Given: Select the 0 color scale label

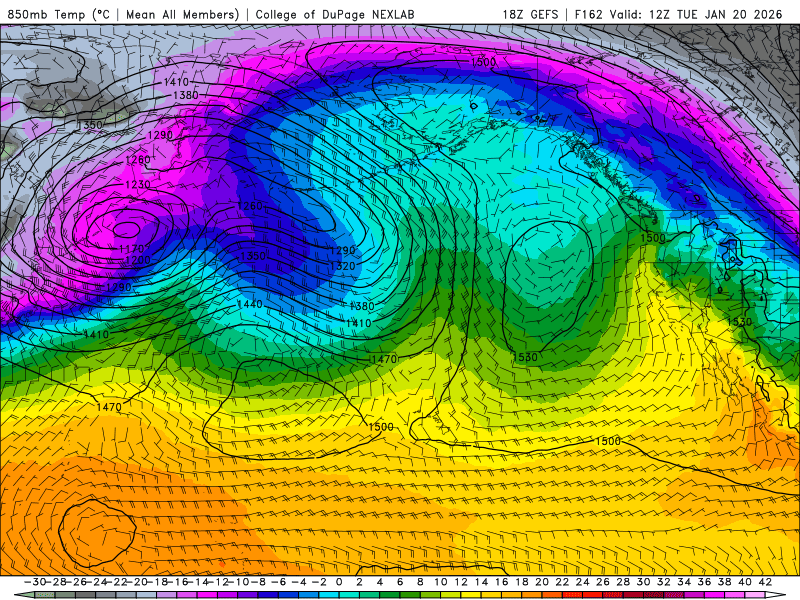Looking at the screenshot, I should (x=339, y=582).
